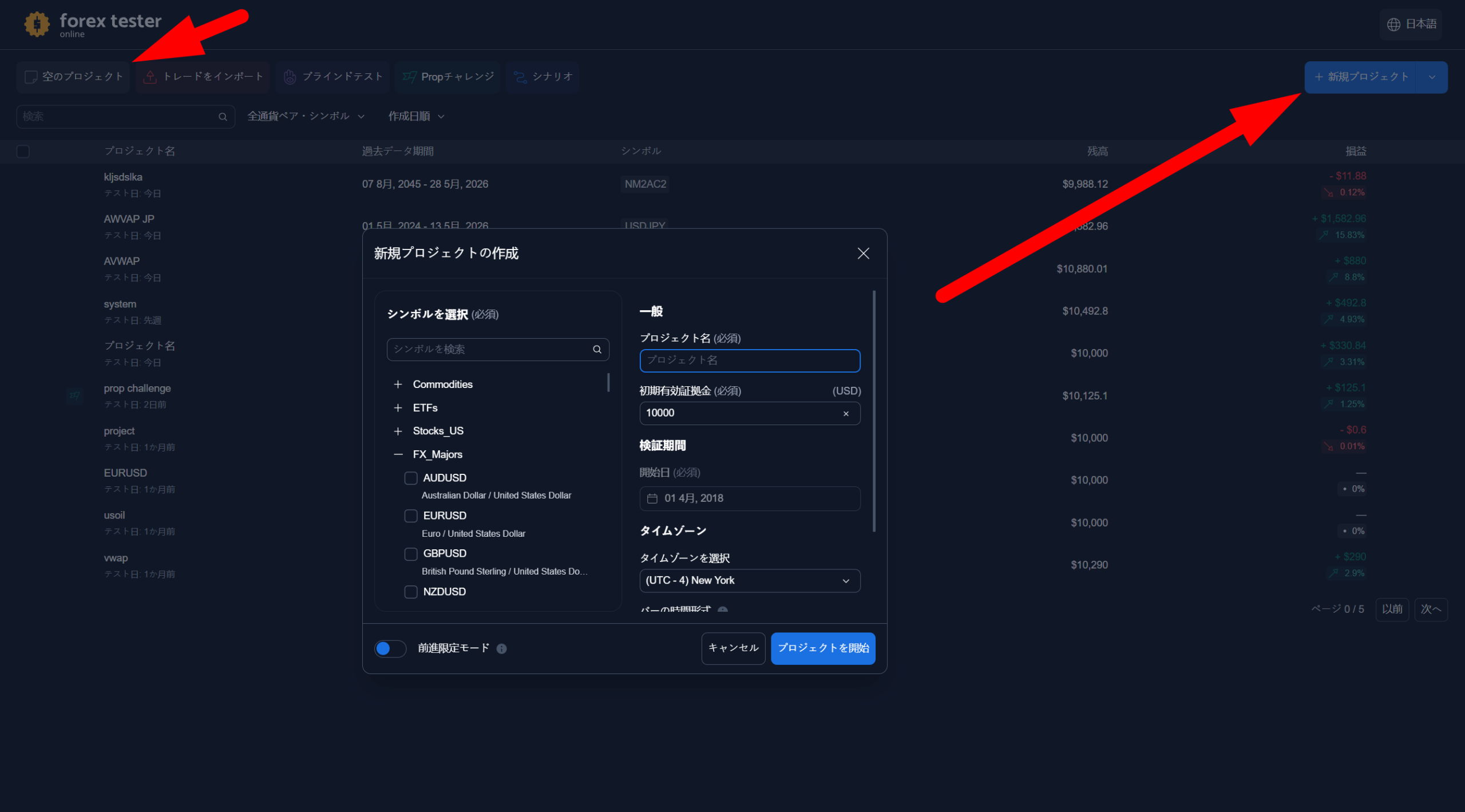Click the search magnifier in the project search box

point(223,117)
